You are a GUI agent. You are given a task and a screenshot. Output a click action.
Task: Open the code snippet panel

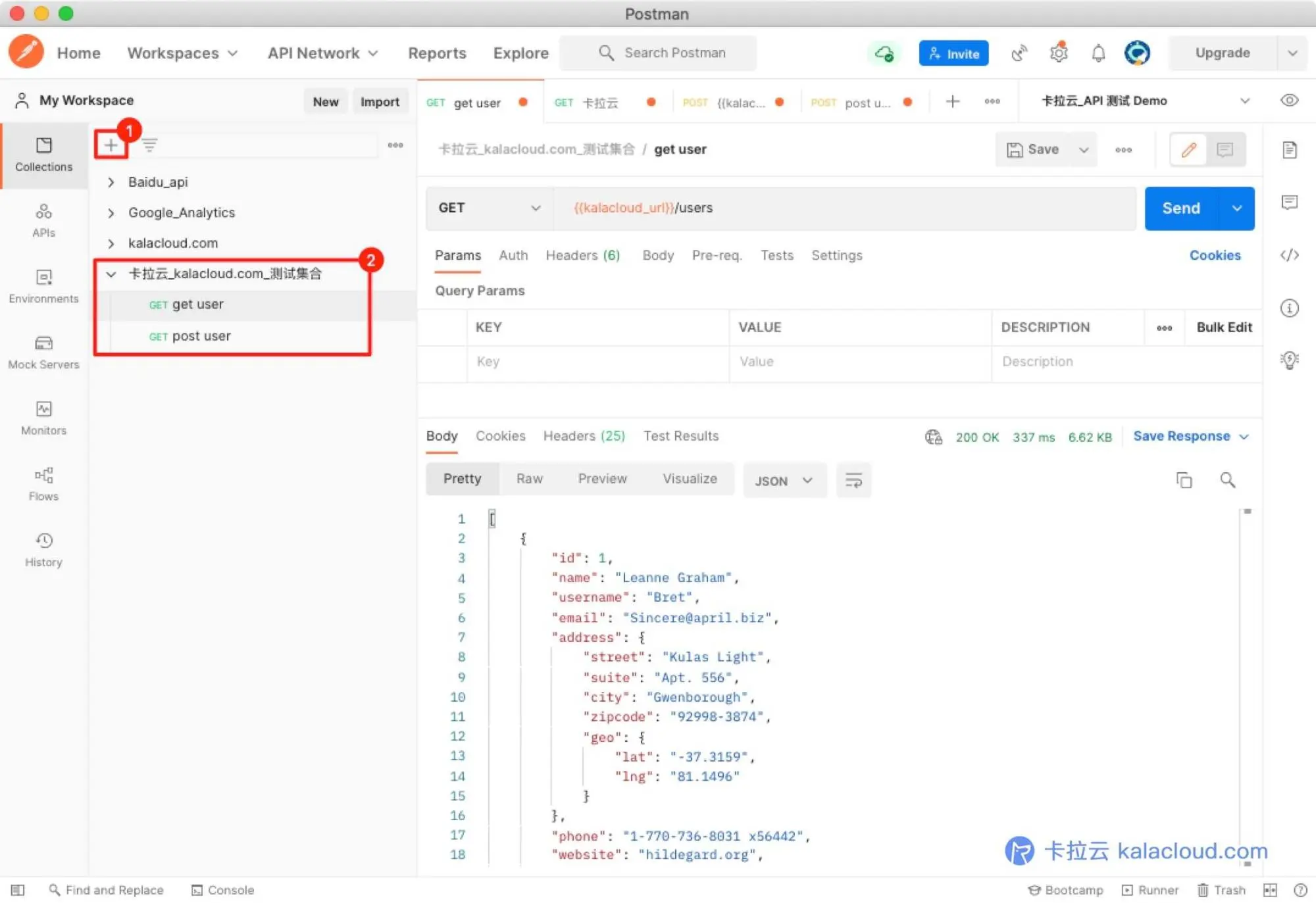(x=1290, y=255)
